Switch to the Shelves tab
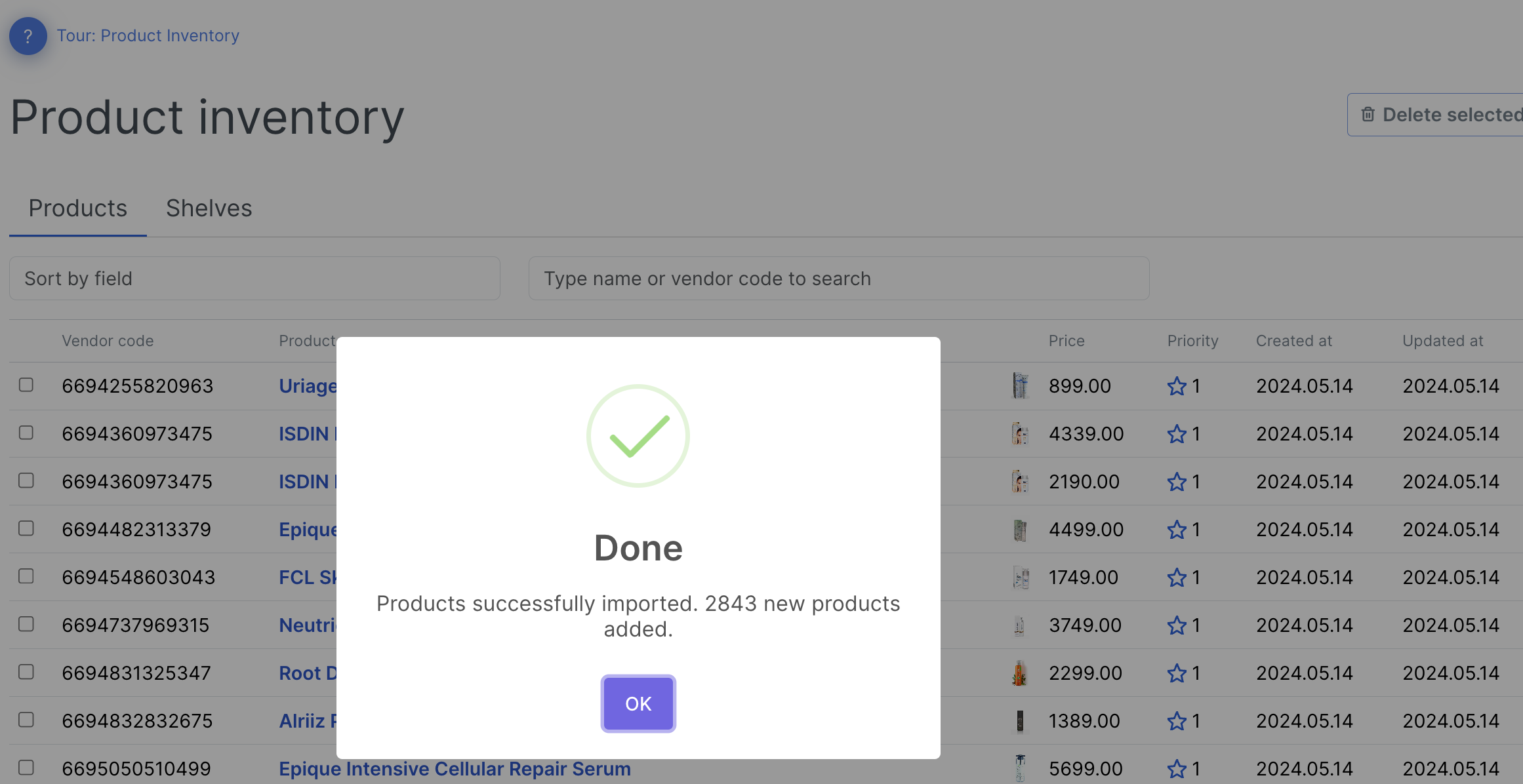Screen dimensions: 1523x784 pos(209,208)
